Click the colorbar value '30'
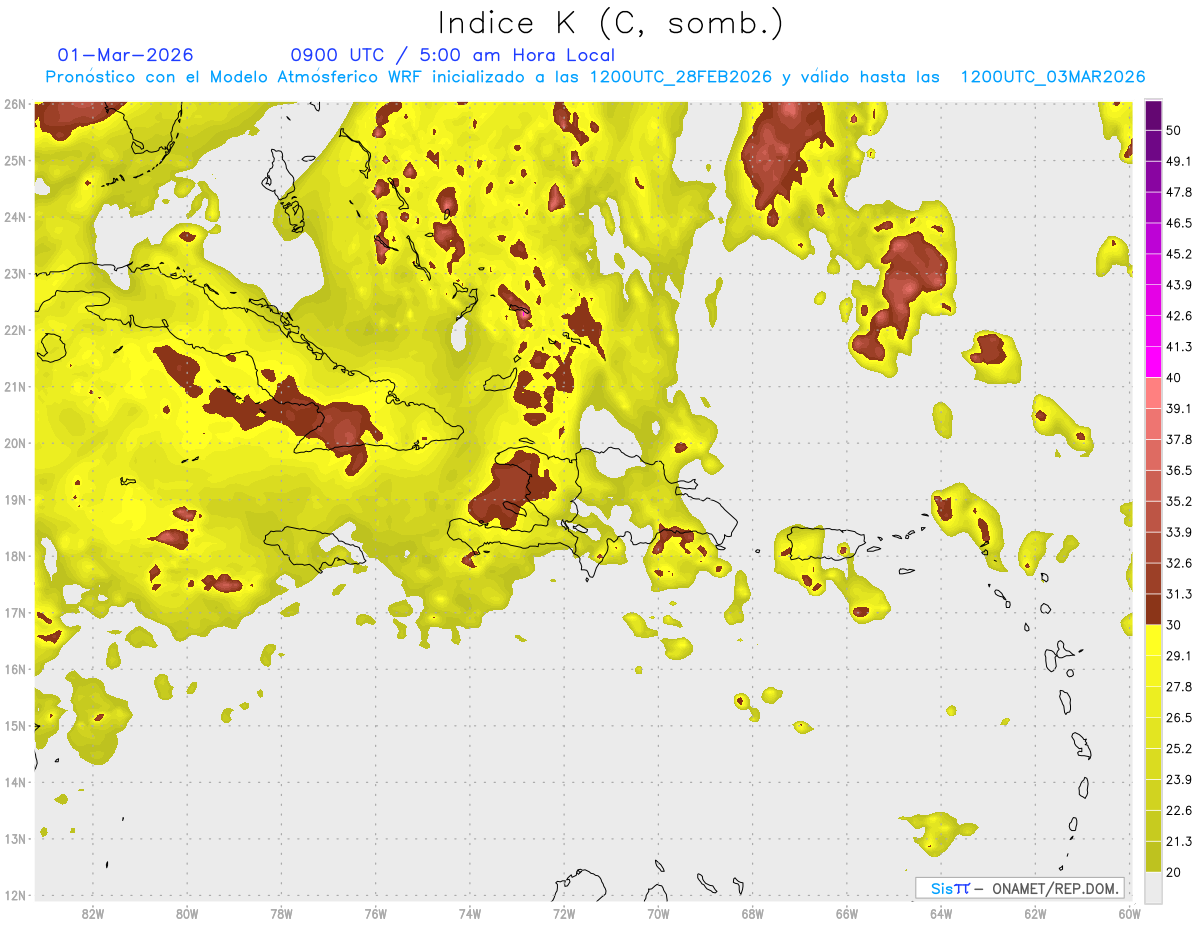The width and height of the screenshot is (1200, 927). click(x=1174, y=625)
